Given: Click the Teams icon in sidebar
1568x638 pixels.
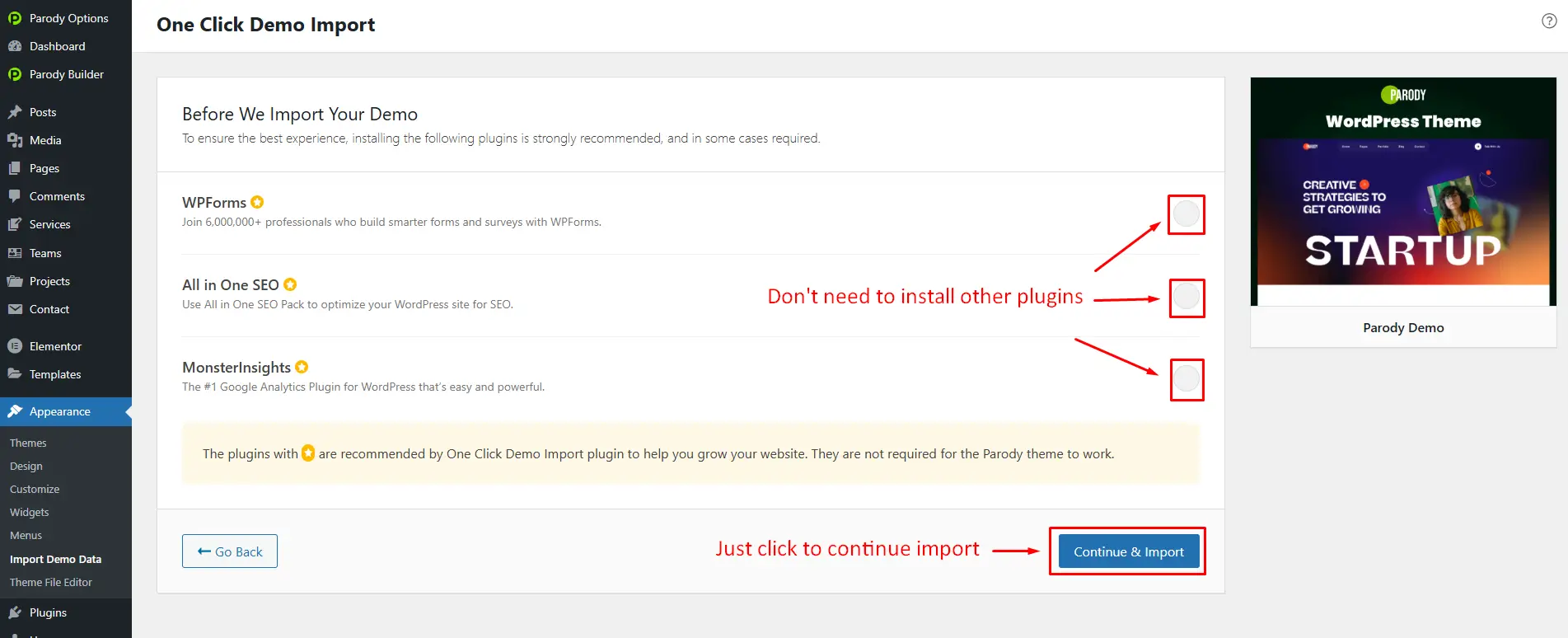Looking at the screenshot, I should [x=15, y=253].
